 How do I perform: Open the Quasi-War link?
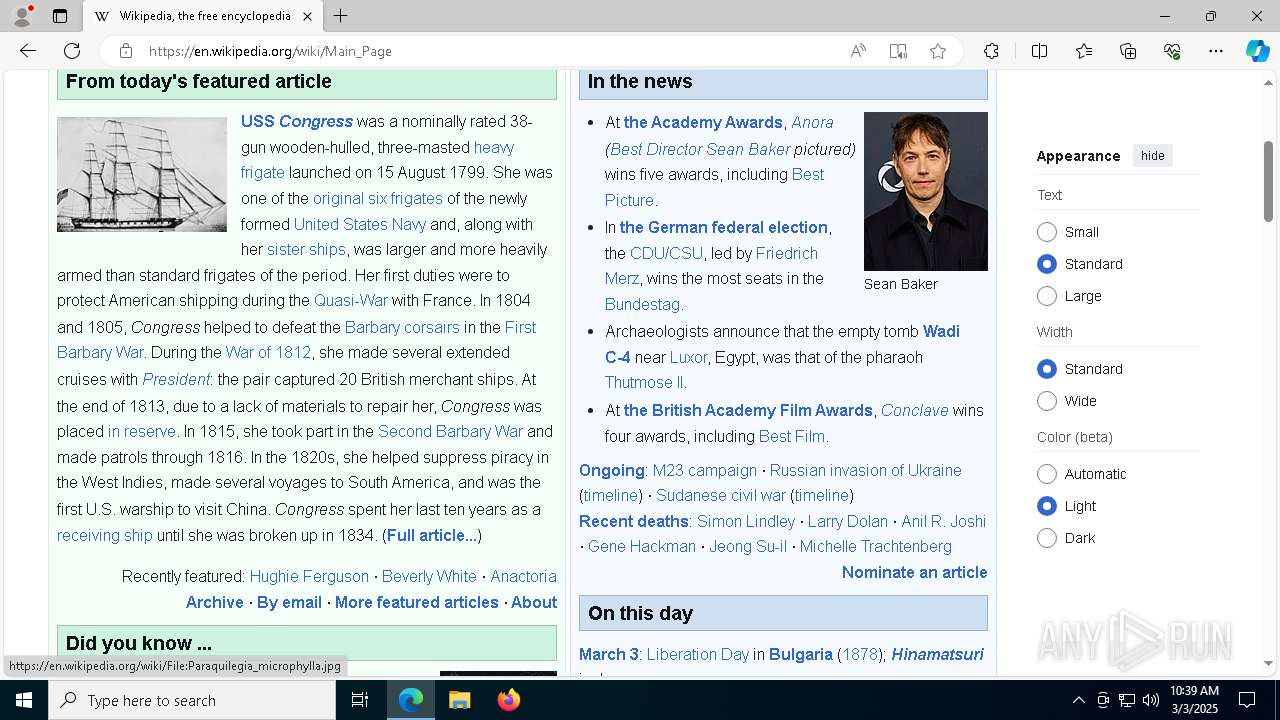tap(351, 300)
